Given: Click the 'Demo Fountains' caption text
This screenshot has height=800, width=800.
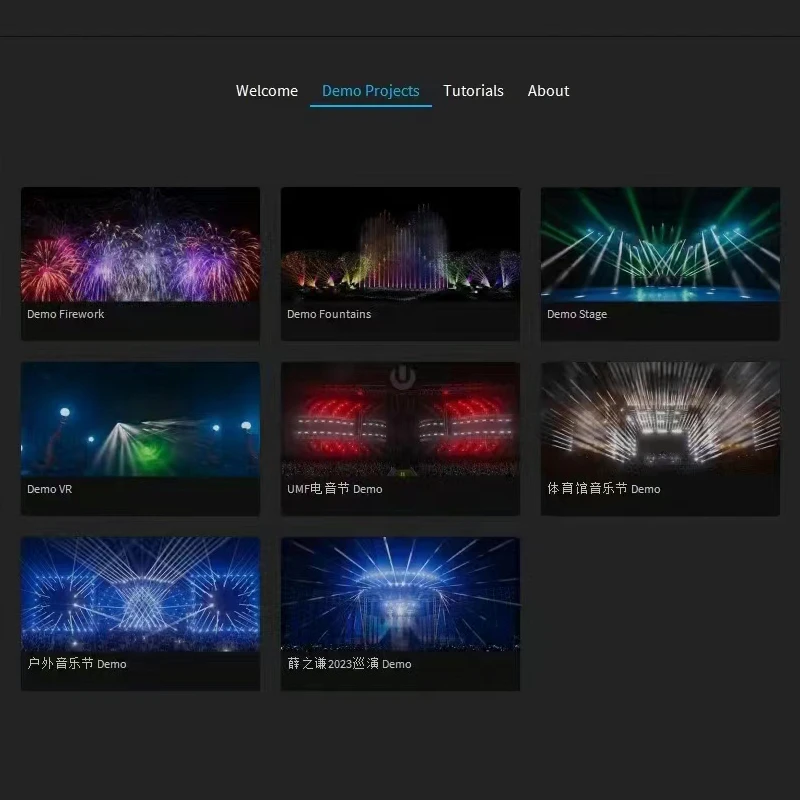Looking at the screenshot, I should 329,314.
